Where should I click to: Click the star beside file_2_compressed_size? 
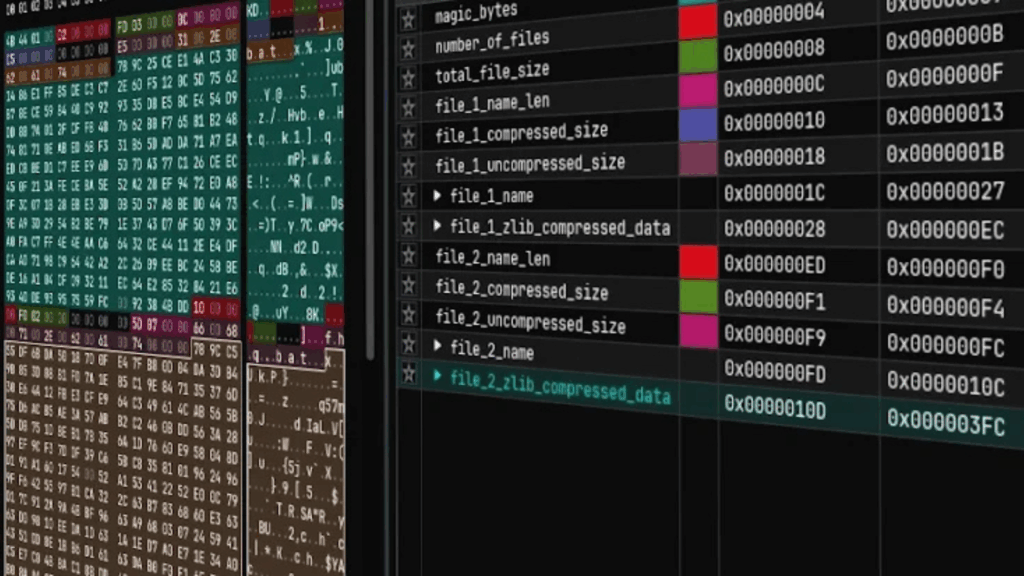[408, 285]
